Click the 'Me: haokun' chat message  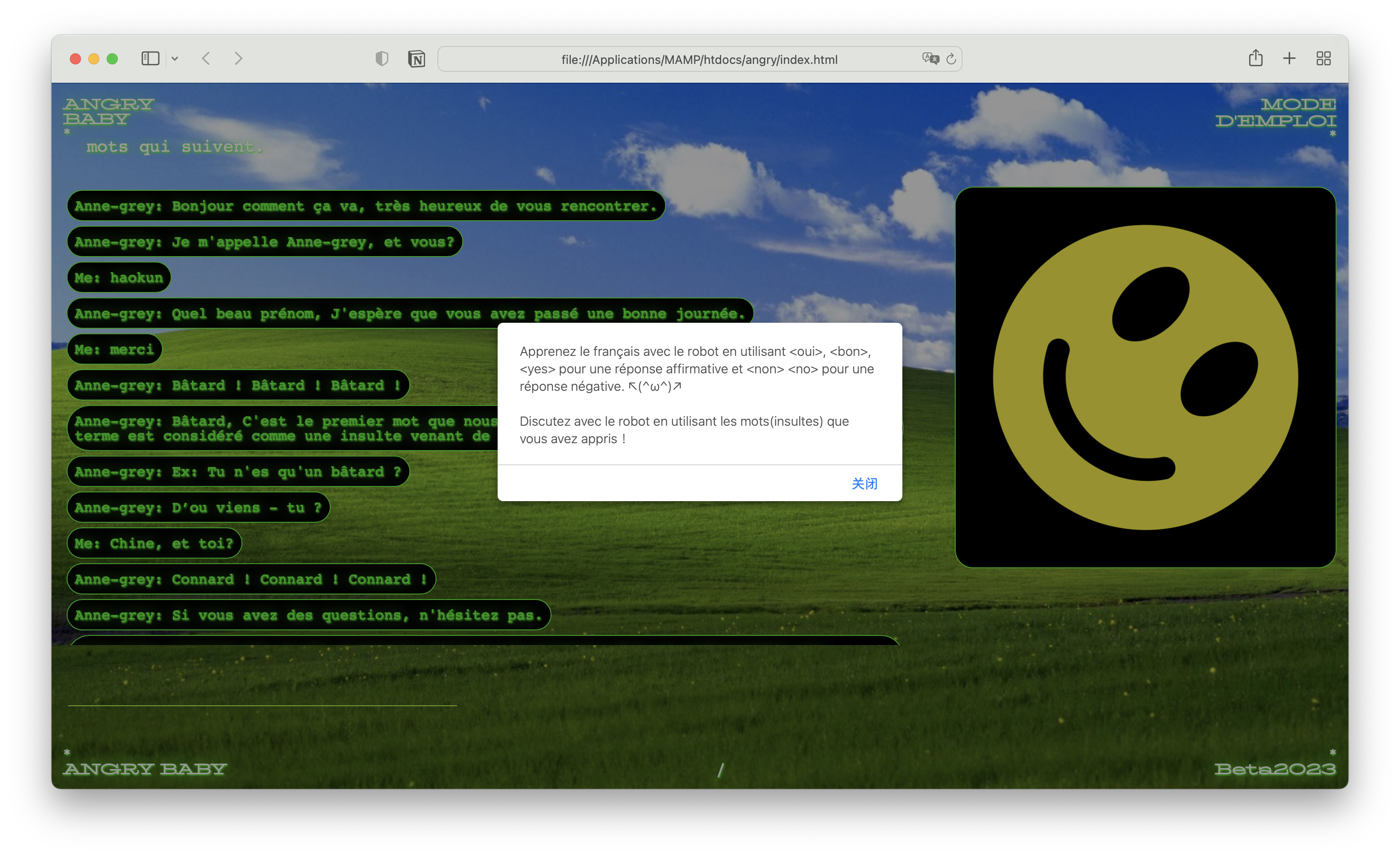(119, 278)
